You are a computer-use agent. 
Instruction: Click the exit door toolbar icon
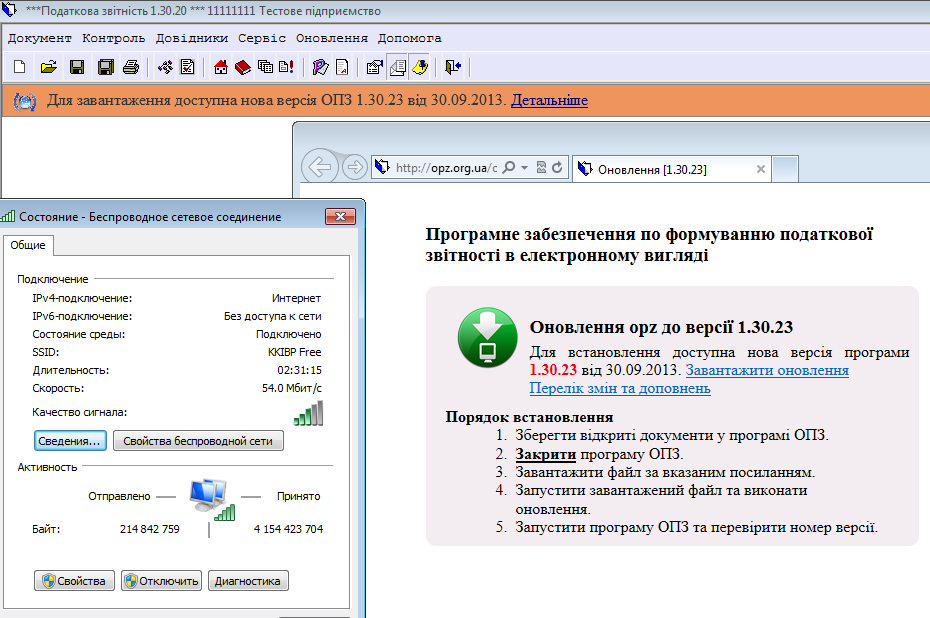point(453,67)
